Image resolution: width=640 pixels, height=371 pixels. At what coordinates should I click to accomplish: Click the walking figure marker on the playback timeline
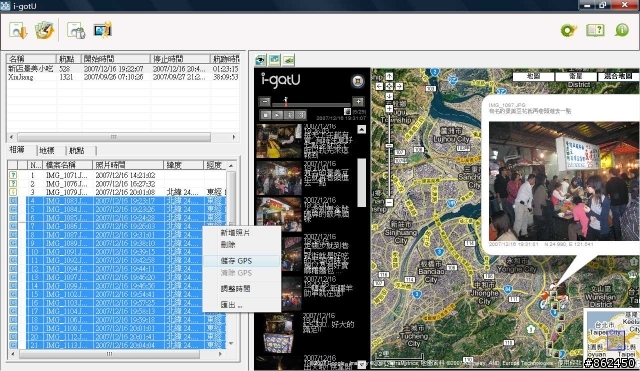[x=286, y=101]
